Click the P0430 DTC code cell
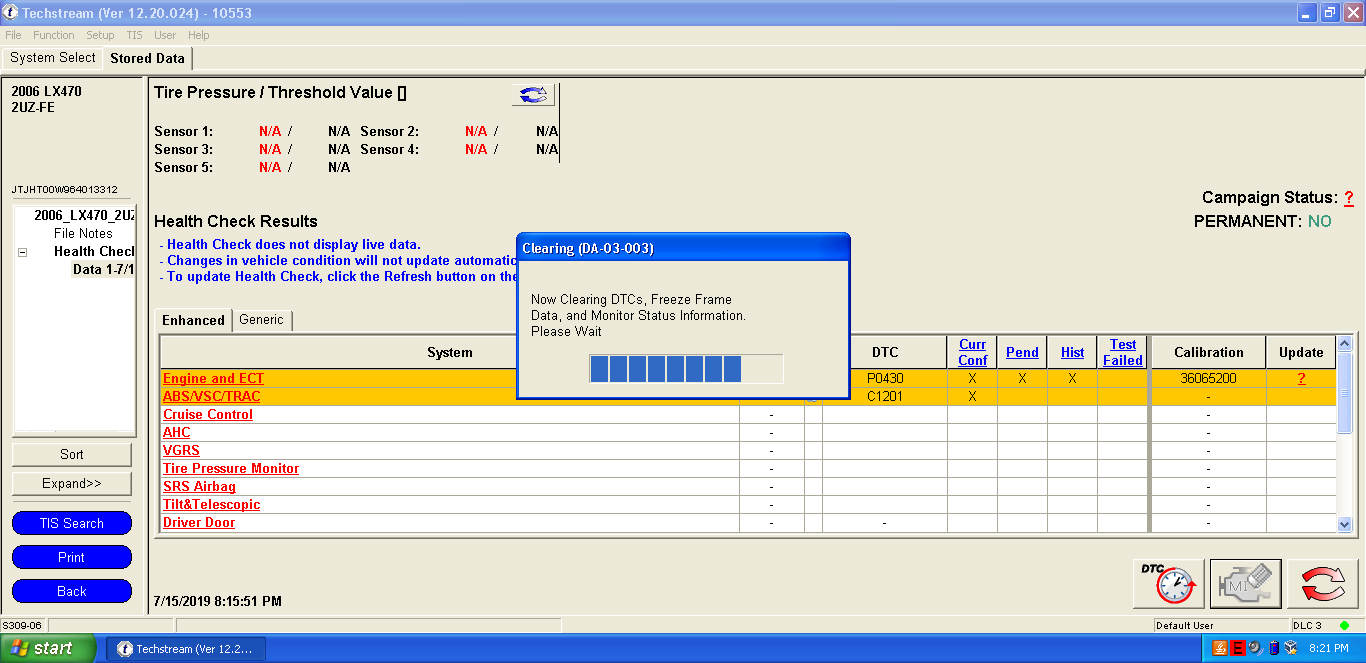The height and width of the screenshot is (663, 1366). pos(884,379)
